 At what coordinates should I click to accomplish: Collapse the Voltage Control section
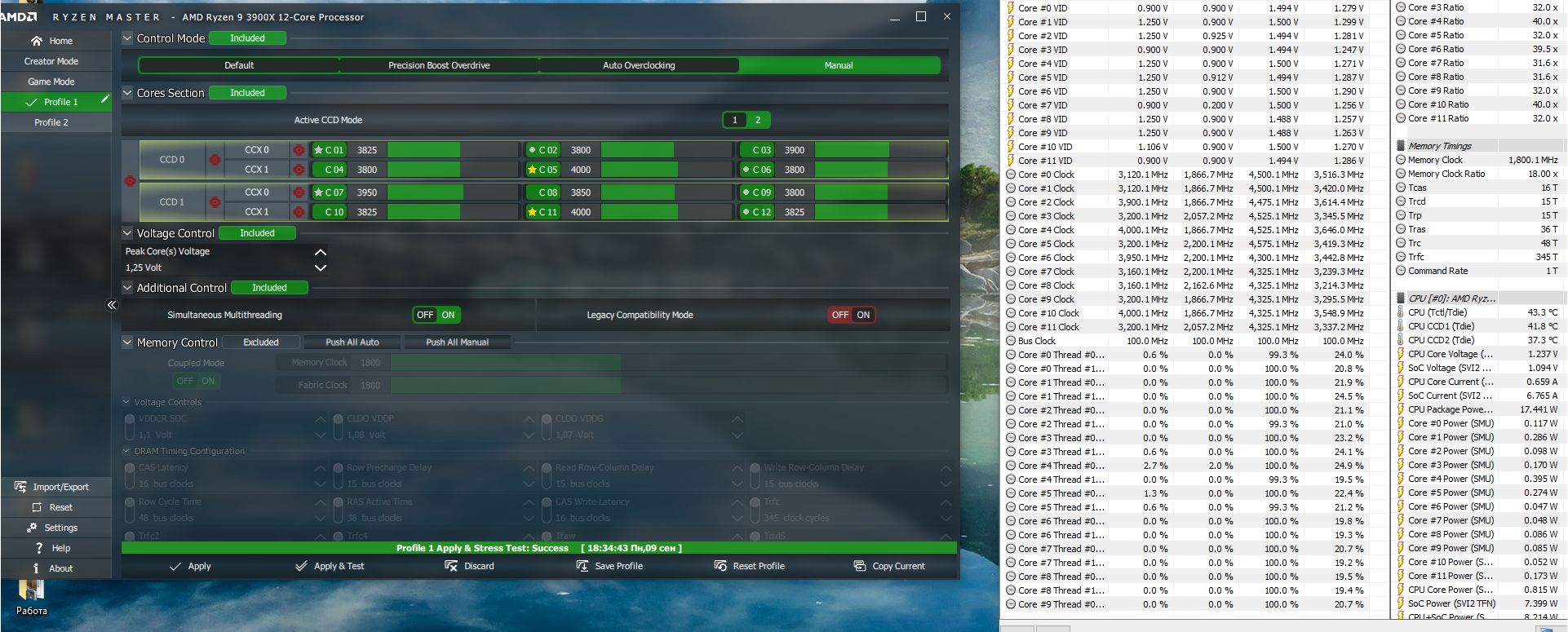(x=127, y=233)
